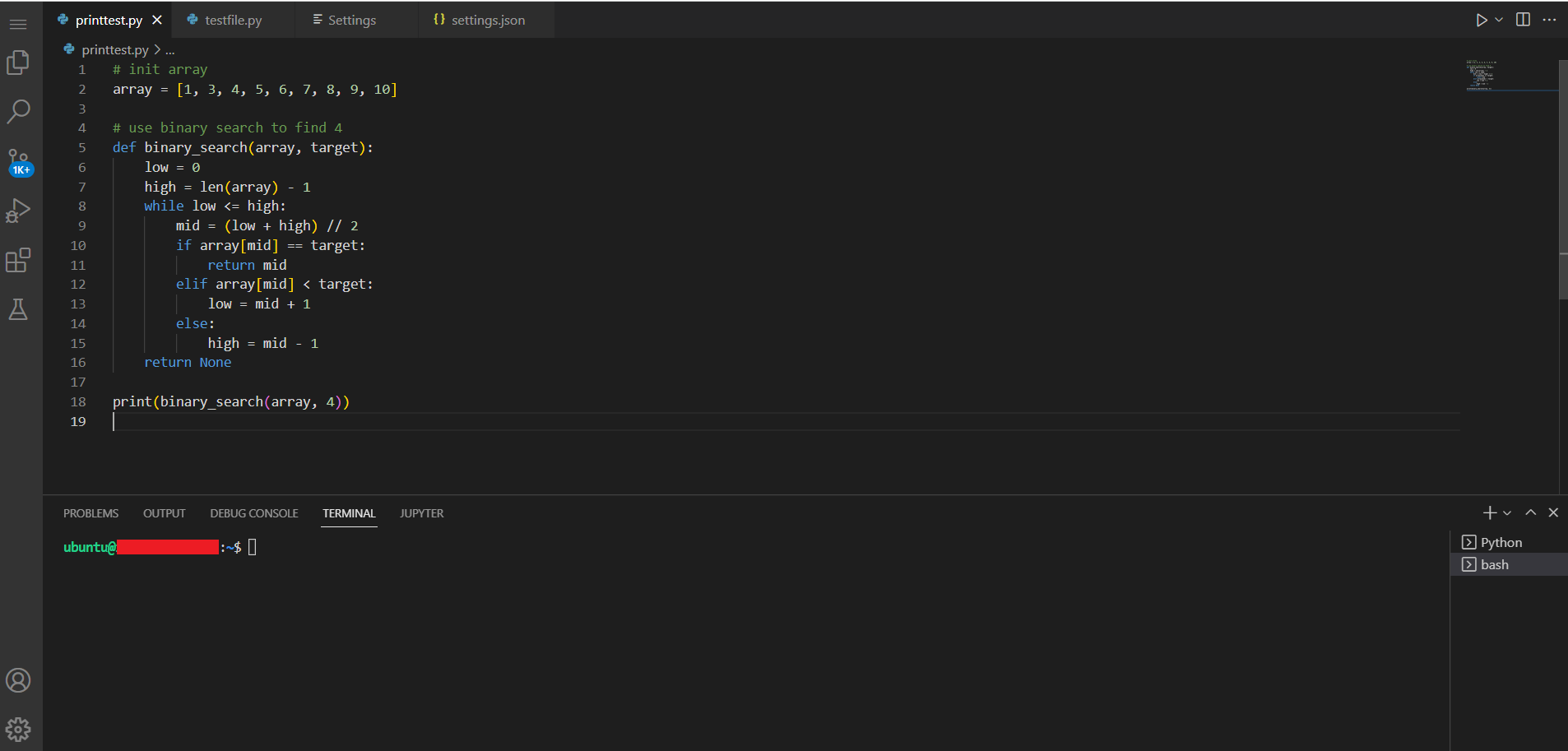This screenshot has width=1568, height=751.
Task: Select the Python terminal in the list
Action: pos(1509,542)
